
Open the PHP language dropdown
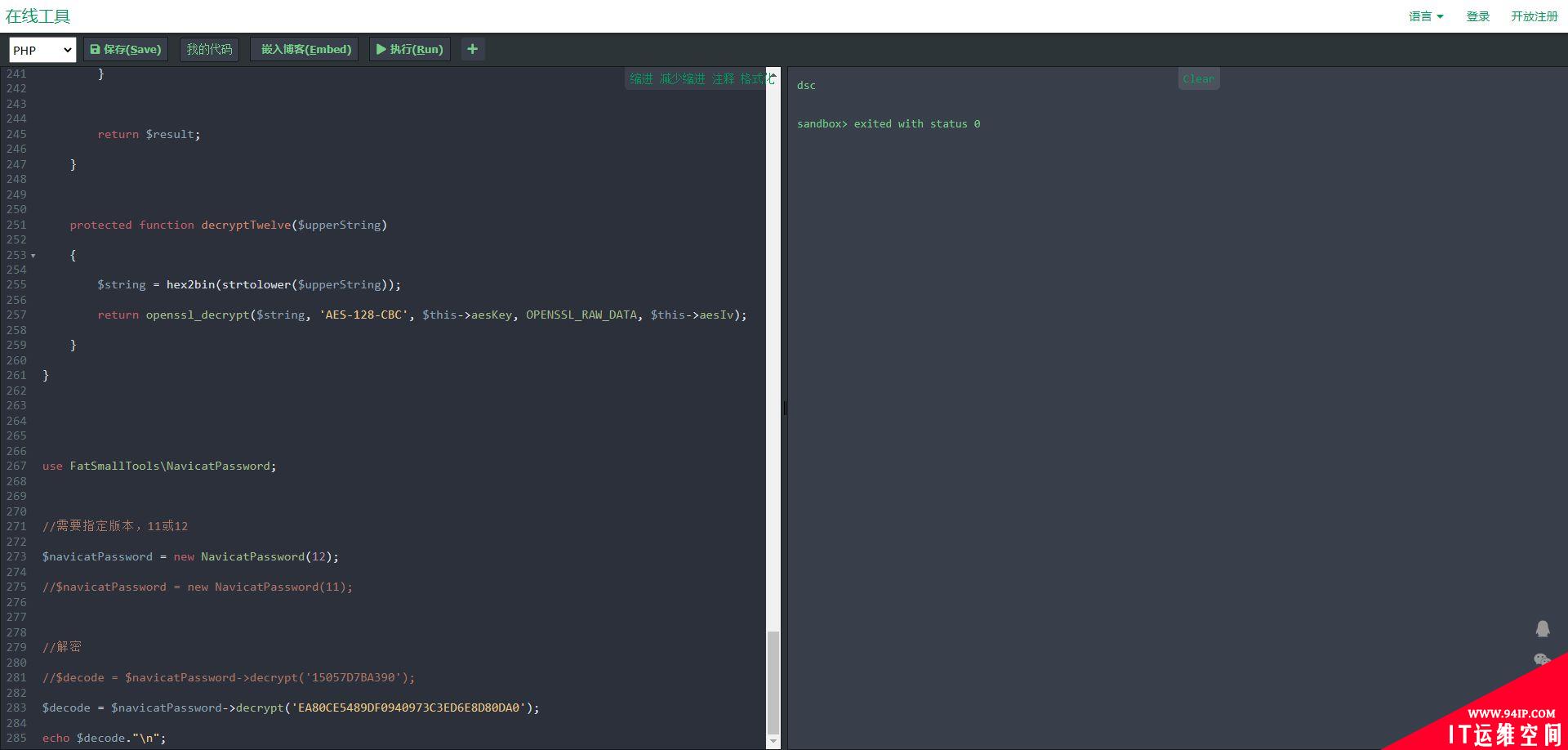(42, 50)
